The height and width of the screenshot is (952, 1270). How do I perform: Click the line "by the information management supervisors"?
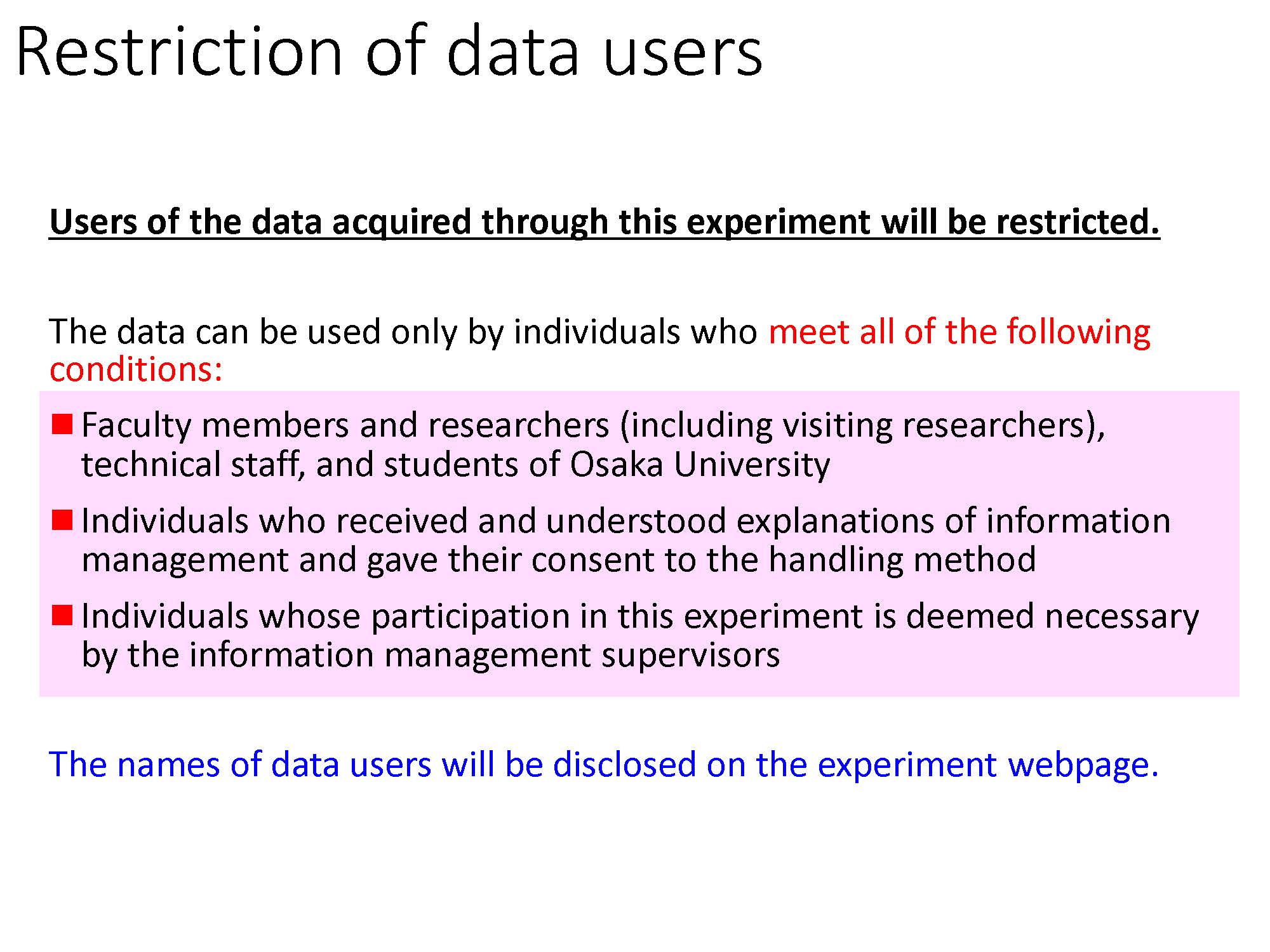[431, 655]
